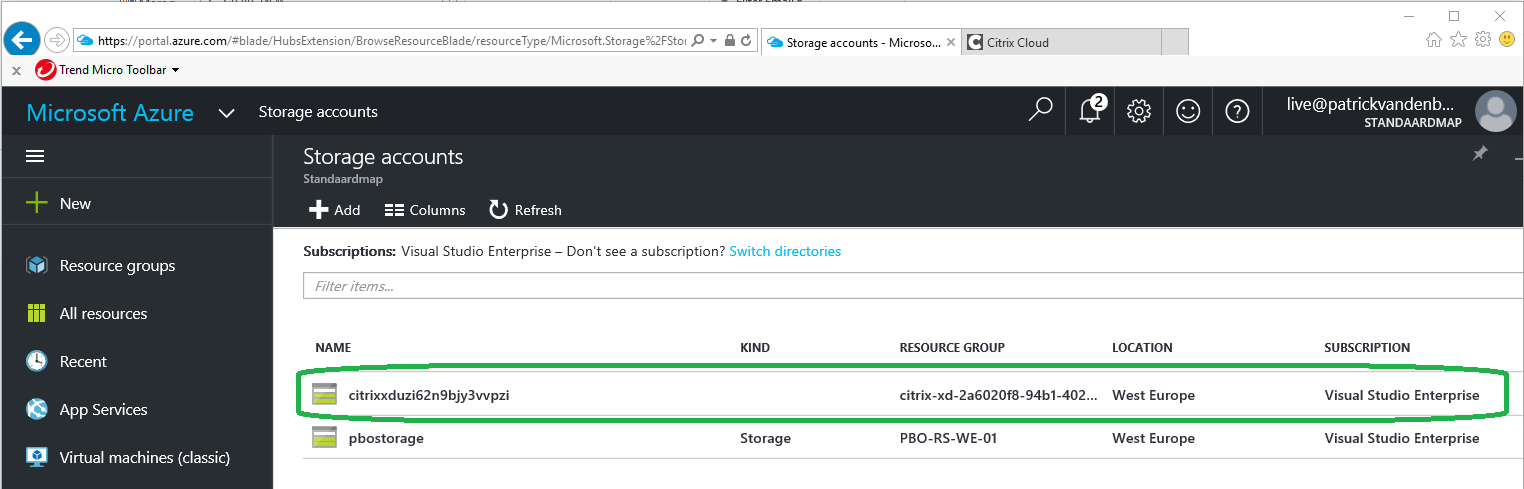The image size is (1524, 489).
Task: Click the Virtual machines (classic) monitor icon
Action: point(37,457)
